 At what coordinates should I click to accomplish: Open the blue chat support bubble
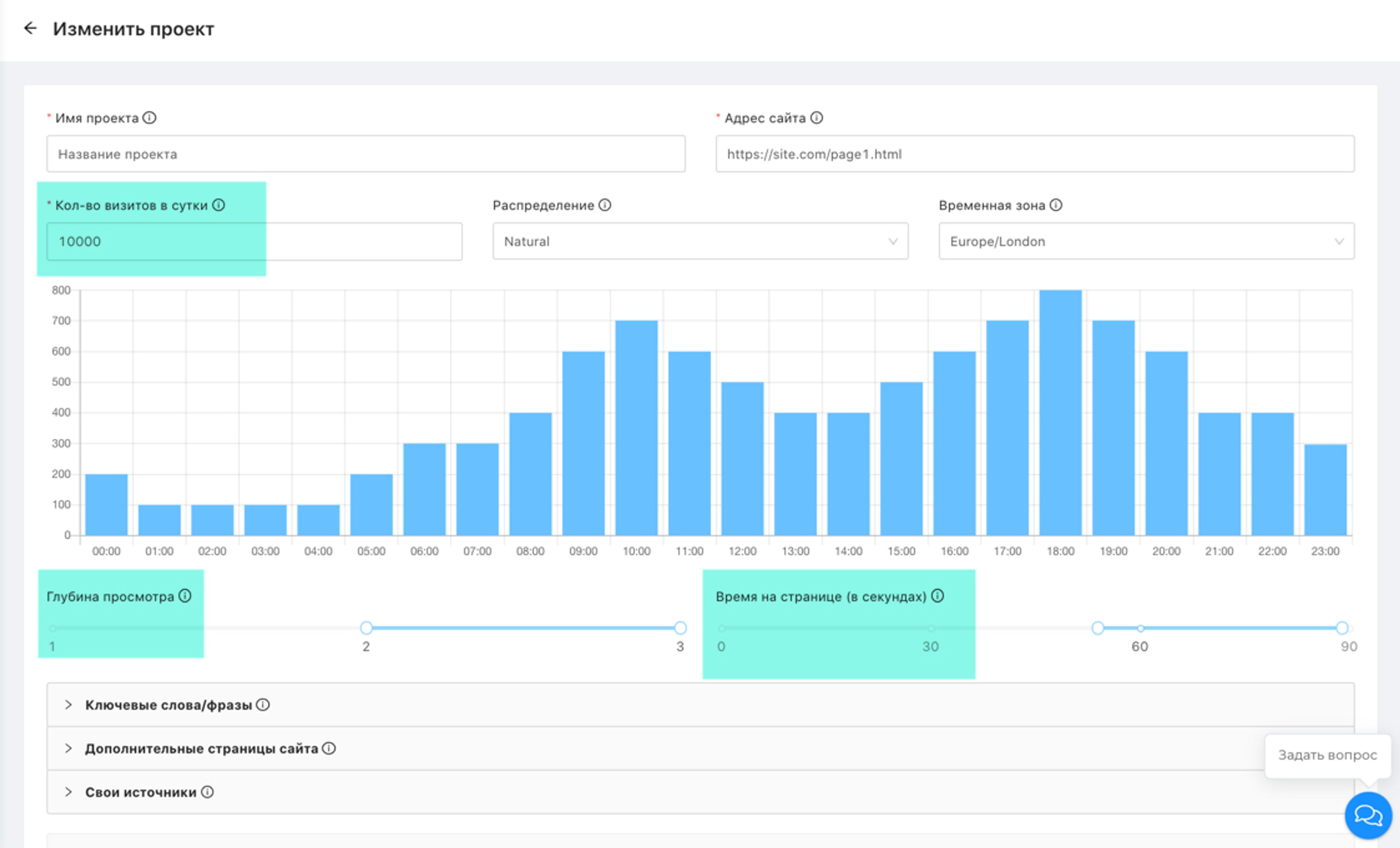click(1368, 815)
